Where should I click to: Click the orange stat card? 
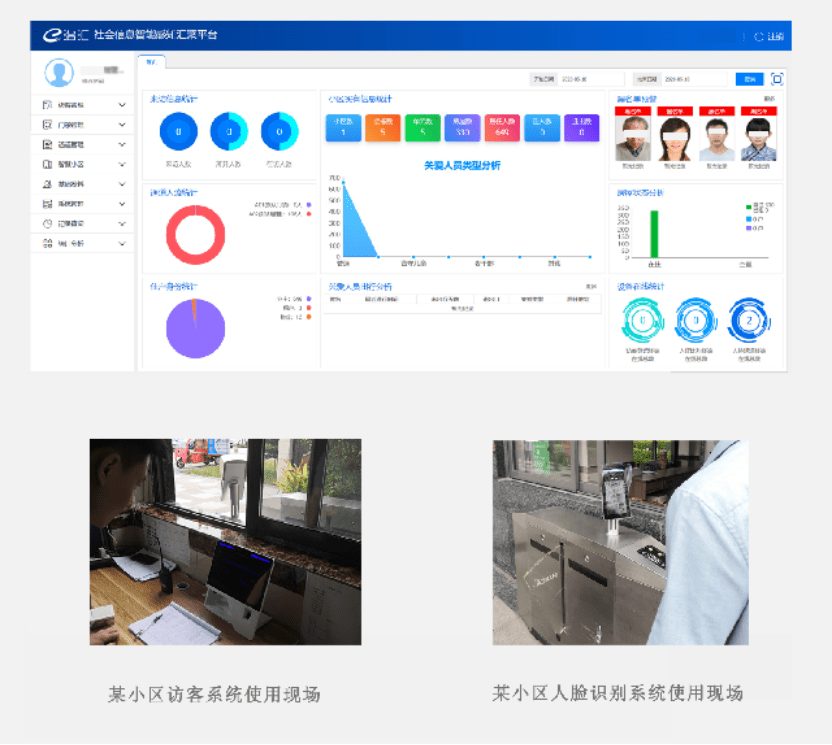pos(383,127)
